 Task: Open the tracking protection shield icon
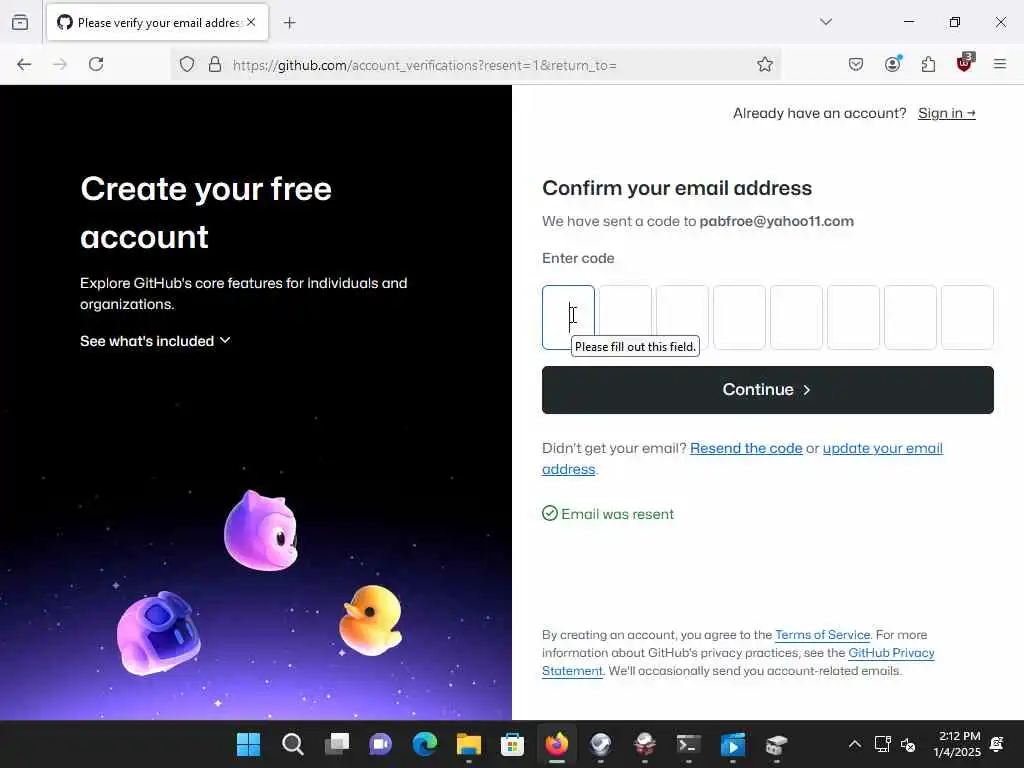tap(187, 64)
